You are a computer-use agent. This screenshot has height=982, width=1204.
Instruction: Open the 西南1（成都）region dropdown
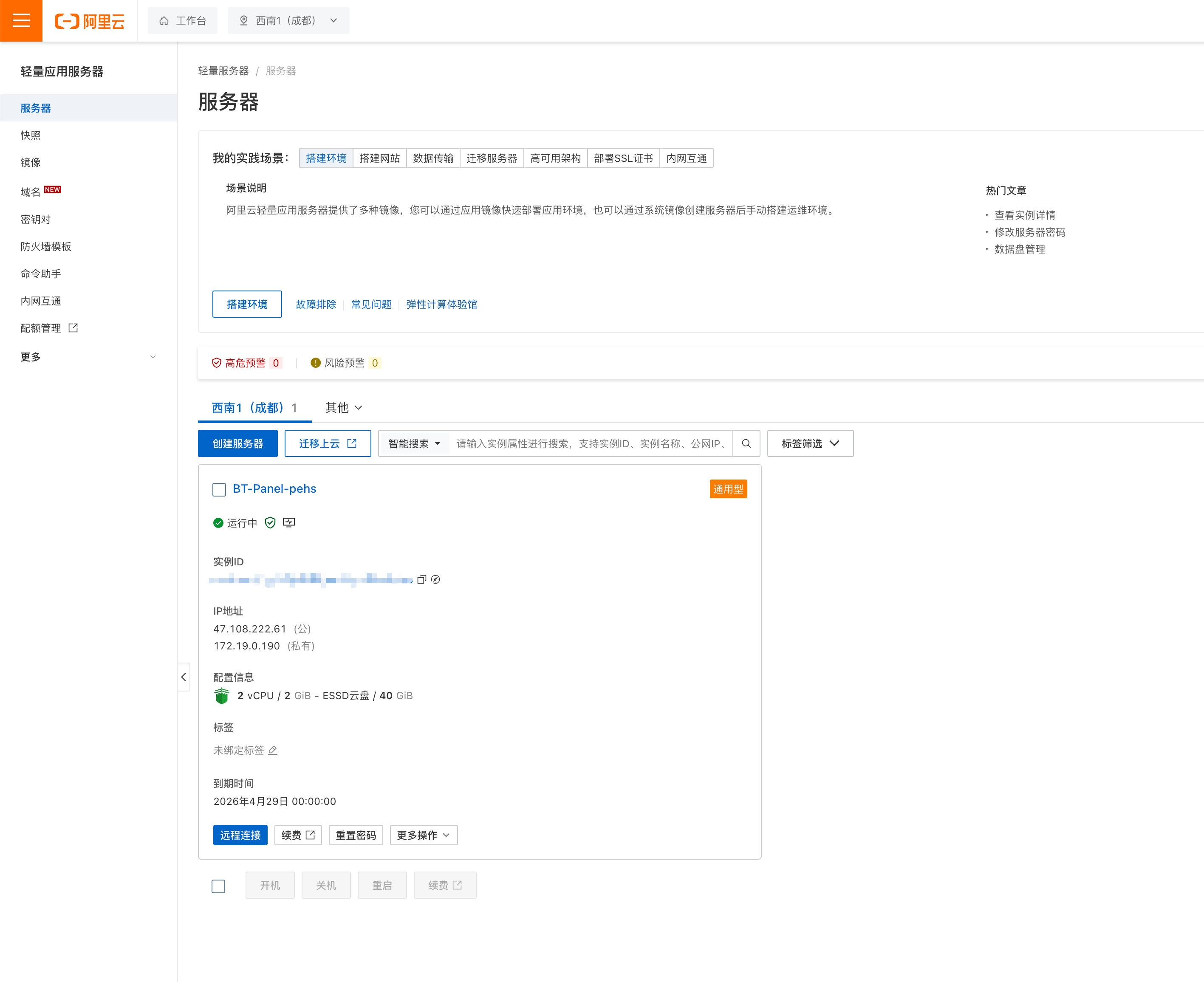288,21
